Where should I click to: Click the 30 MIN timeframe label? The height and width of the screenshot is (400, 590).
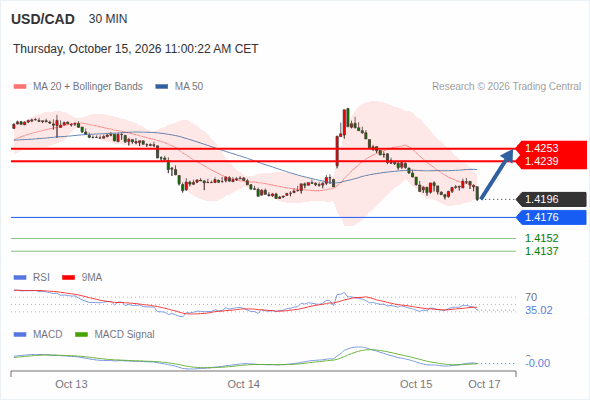pos(108,19)
